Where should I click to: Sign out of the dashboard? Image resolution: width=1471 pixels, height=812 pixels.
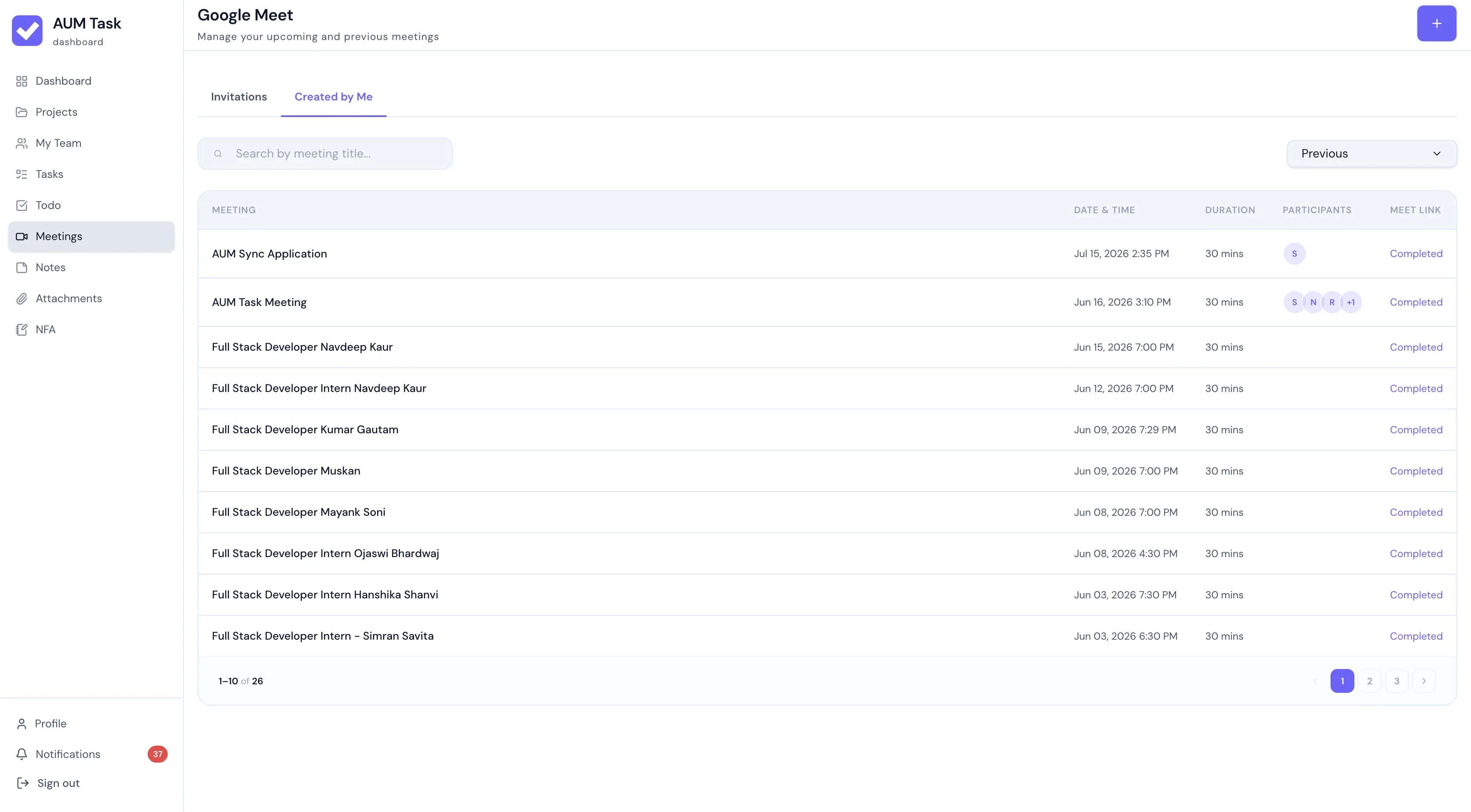pos(58,783)
